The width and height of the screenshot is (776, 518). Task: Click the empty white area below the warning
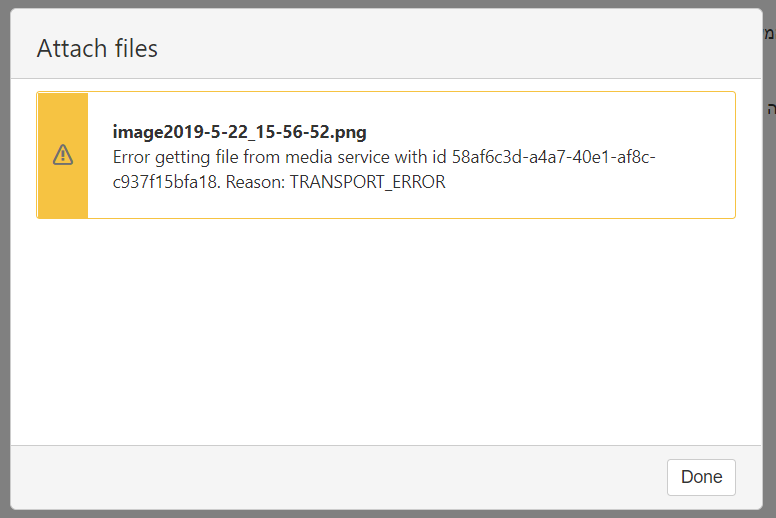(x=386, y=331)
